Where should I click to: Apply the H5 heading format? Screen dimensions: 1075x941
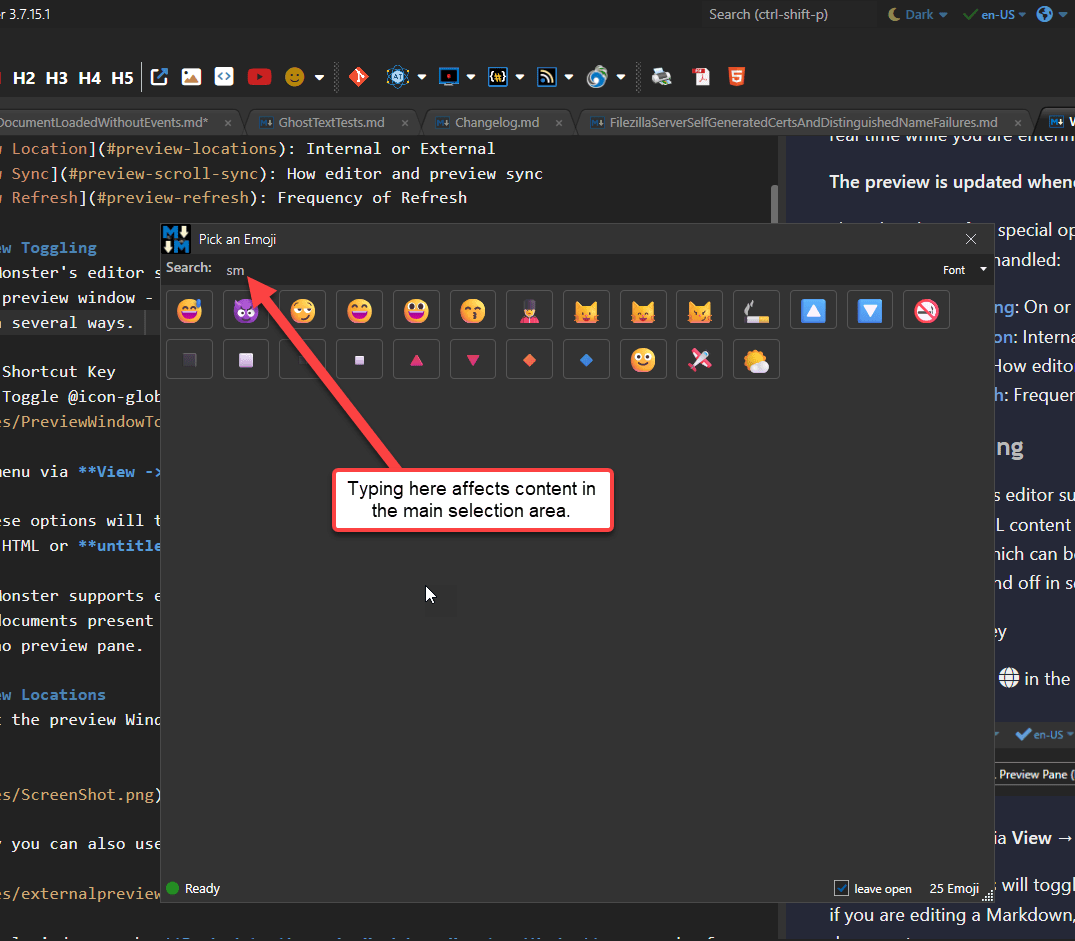tap(123, 77)
